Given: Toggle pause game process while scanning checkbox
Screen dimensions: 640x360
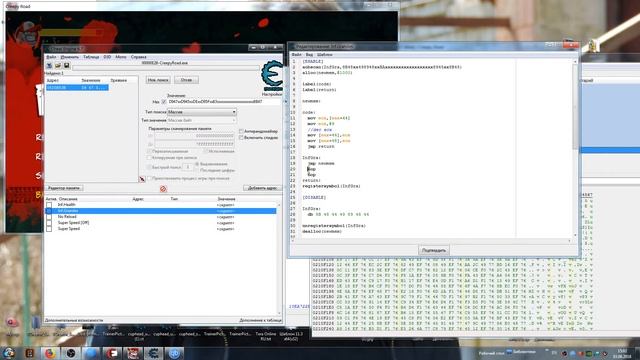Looking at the screenshot, I should (x=149, y=178).
